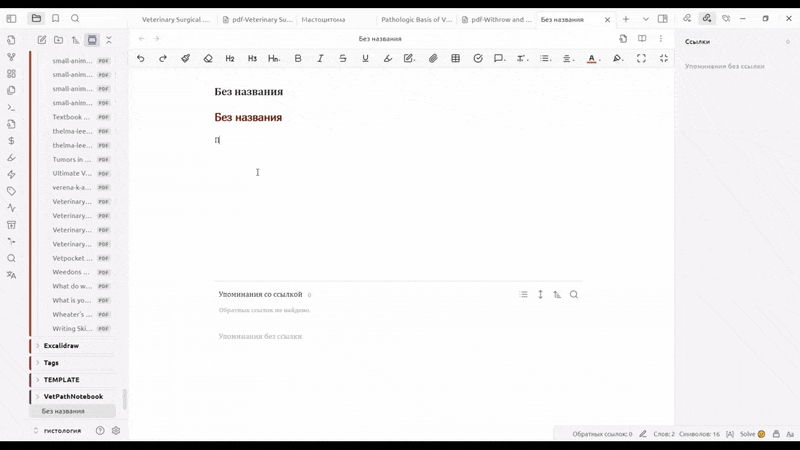
Task: Create a new folder
Action: (x=59, y=40)
